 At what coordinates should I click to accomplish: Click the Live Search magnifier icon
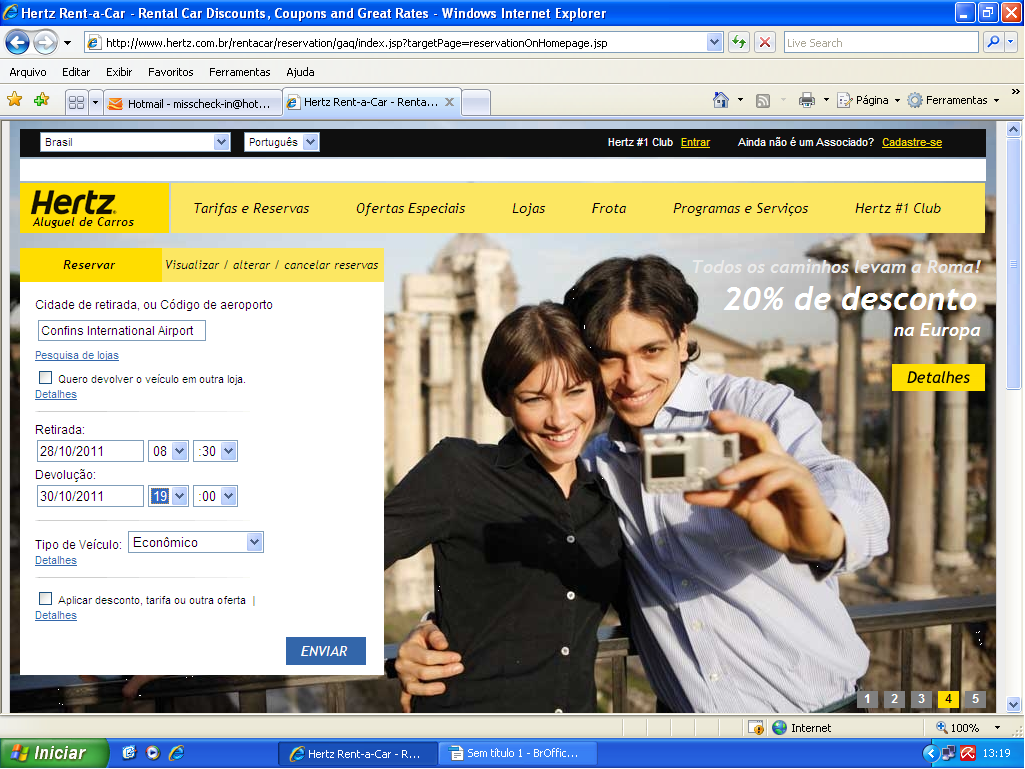pos(993,43)
